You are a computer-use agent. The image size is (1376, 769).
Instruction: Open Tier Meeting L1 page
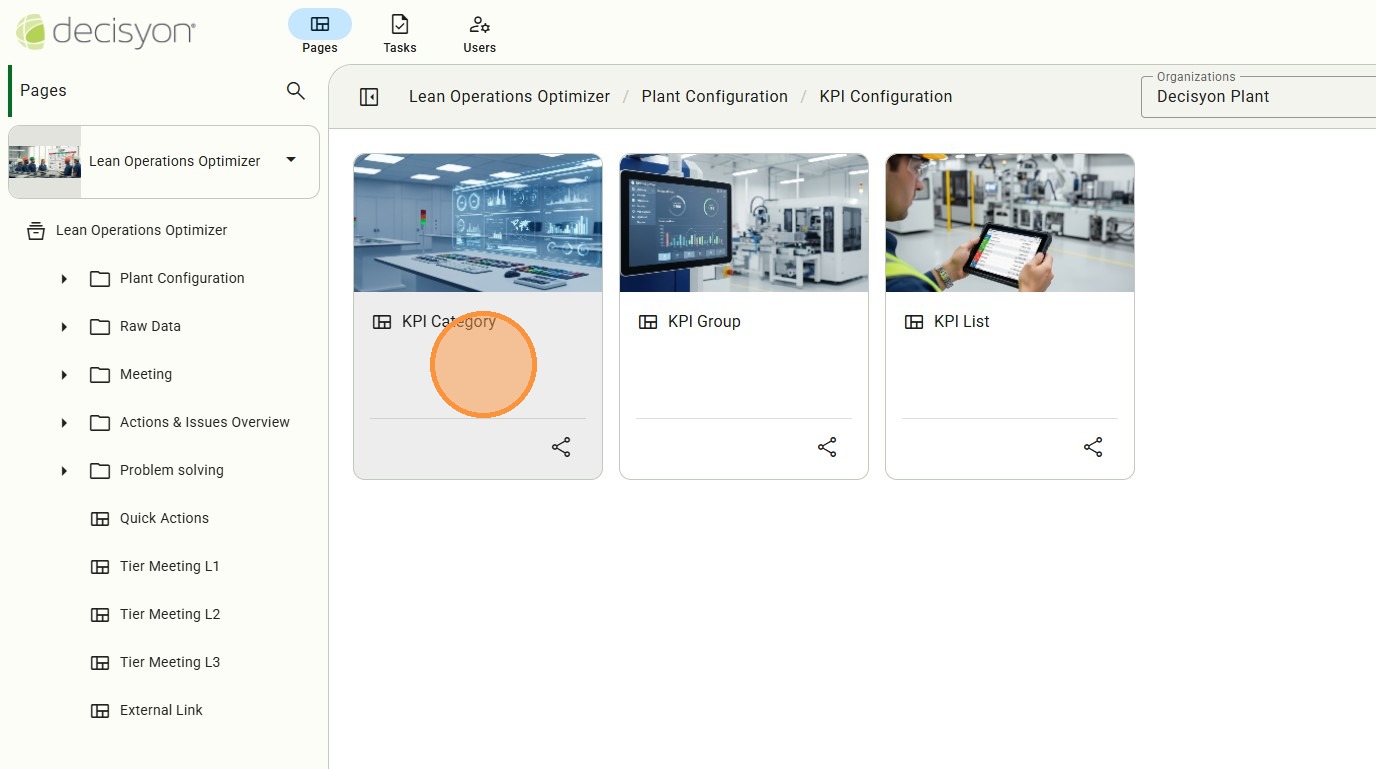click(x=169, y=566)
